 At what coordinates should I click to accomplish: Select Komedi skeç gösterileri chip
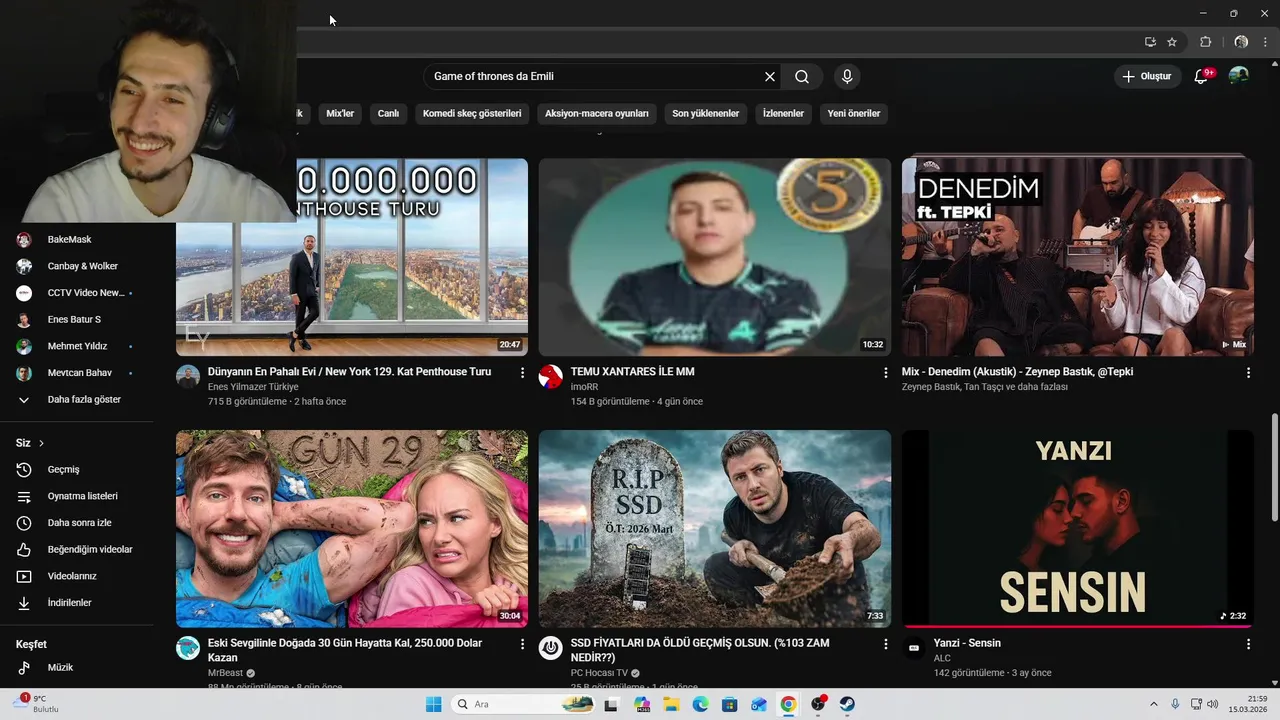[x=472, y=113]
